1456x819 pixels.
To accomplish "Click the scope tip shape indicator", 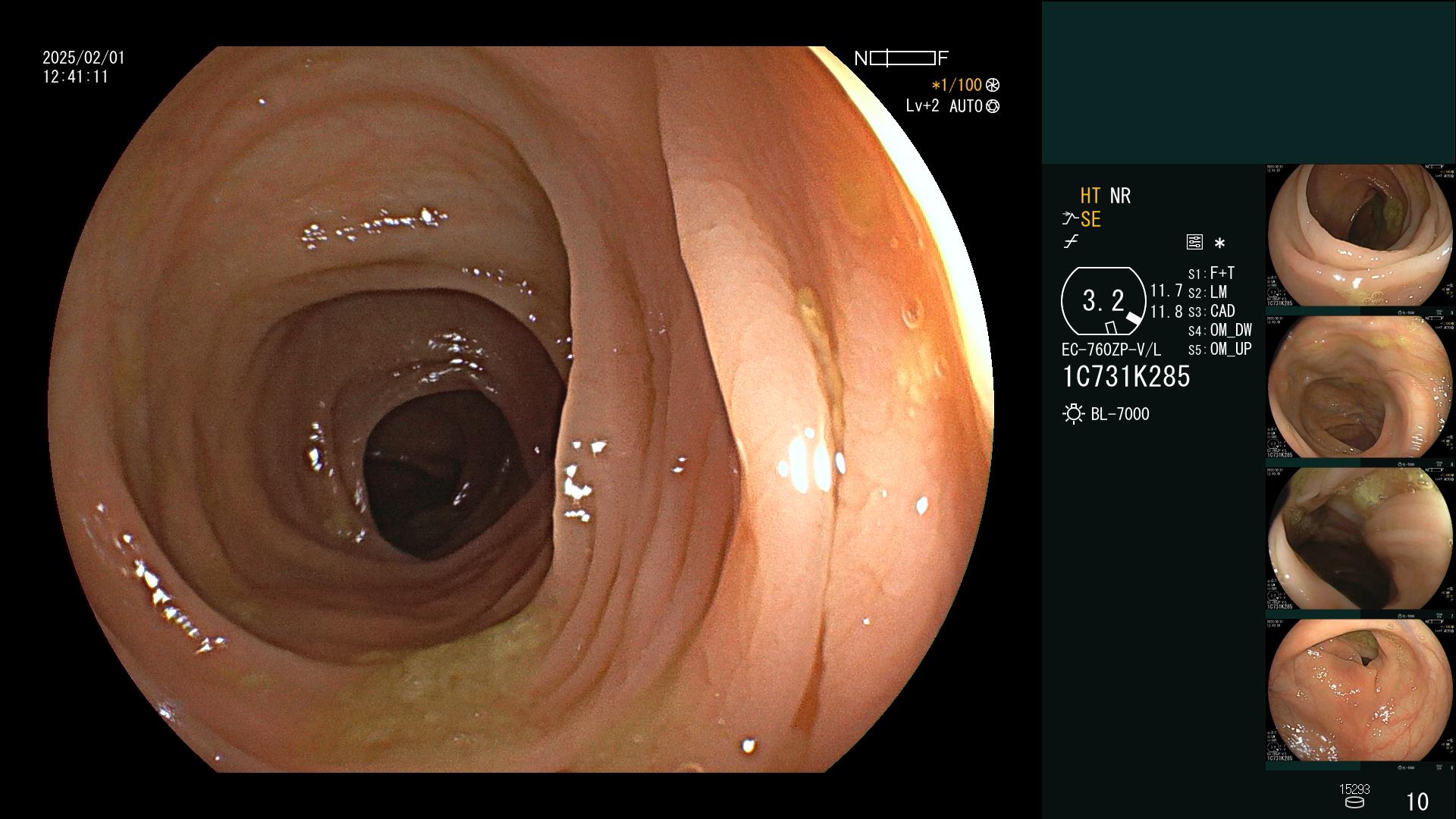I will tap(1103, 301).
